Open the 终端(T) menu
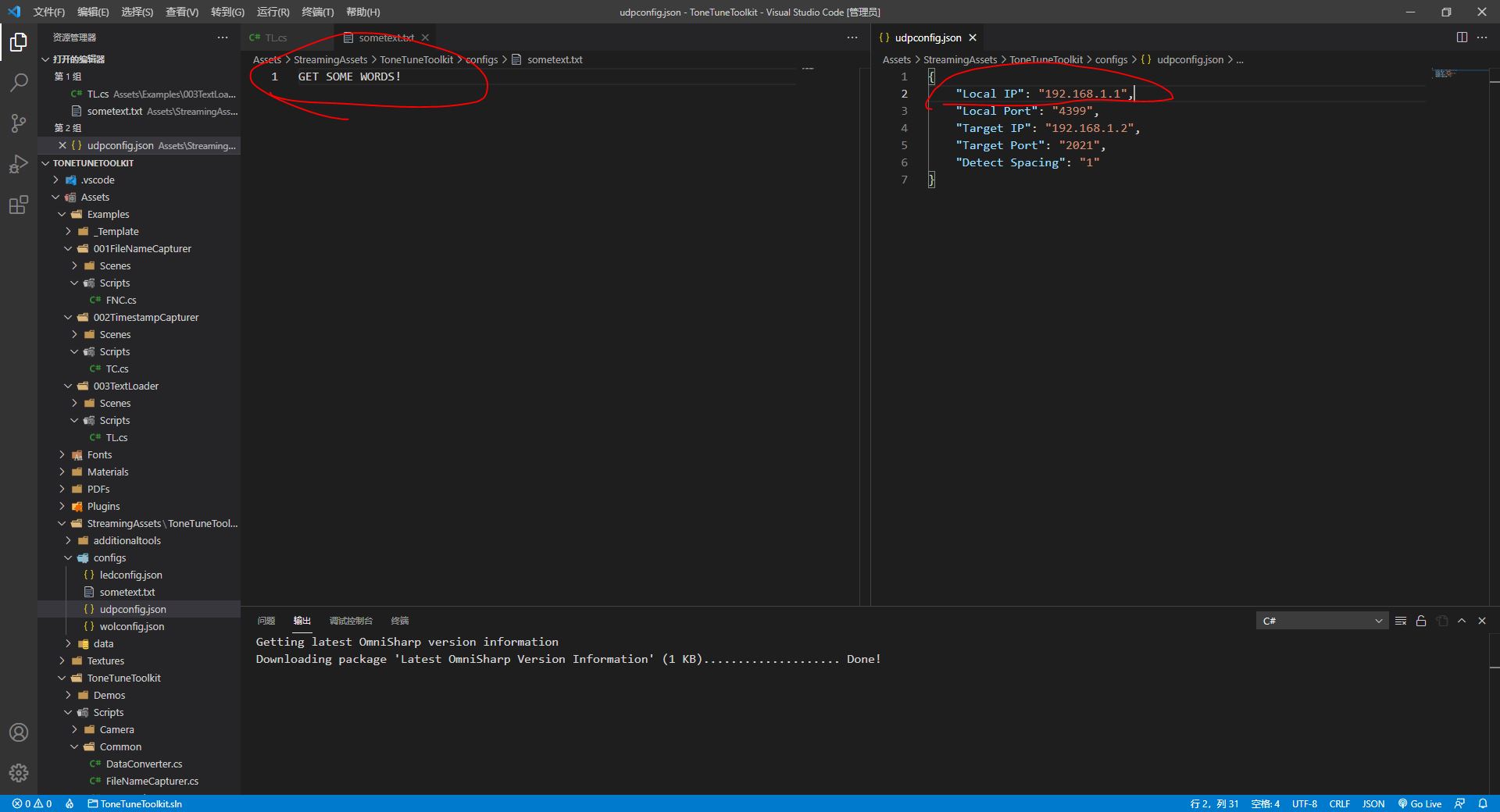Image resolution: width=1500 pixels, height=812 pixels. 317,12
